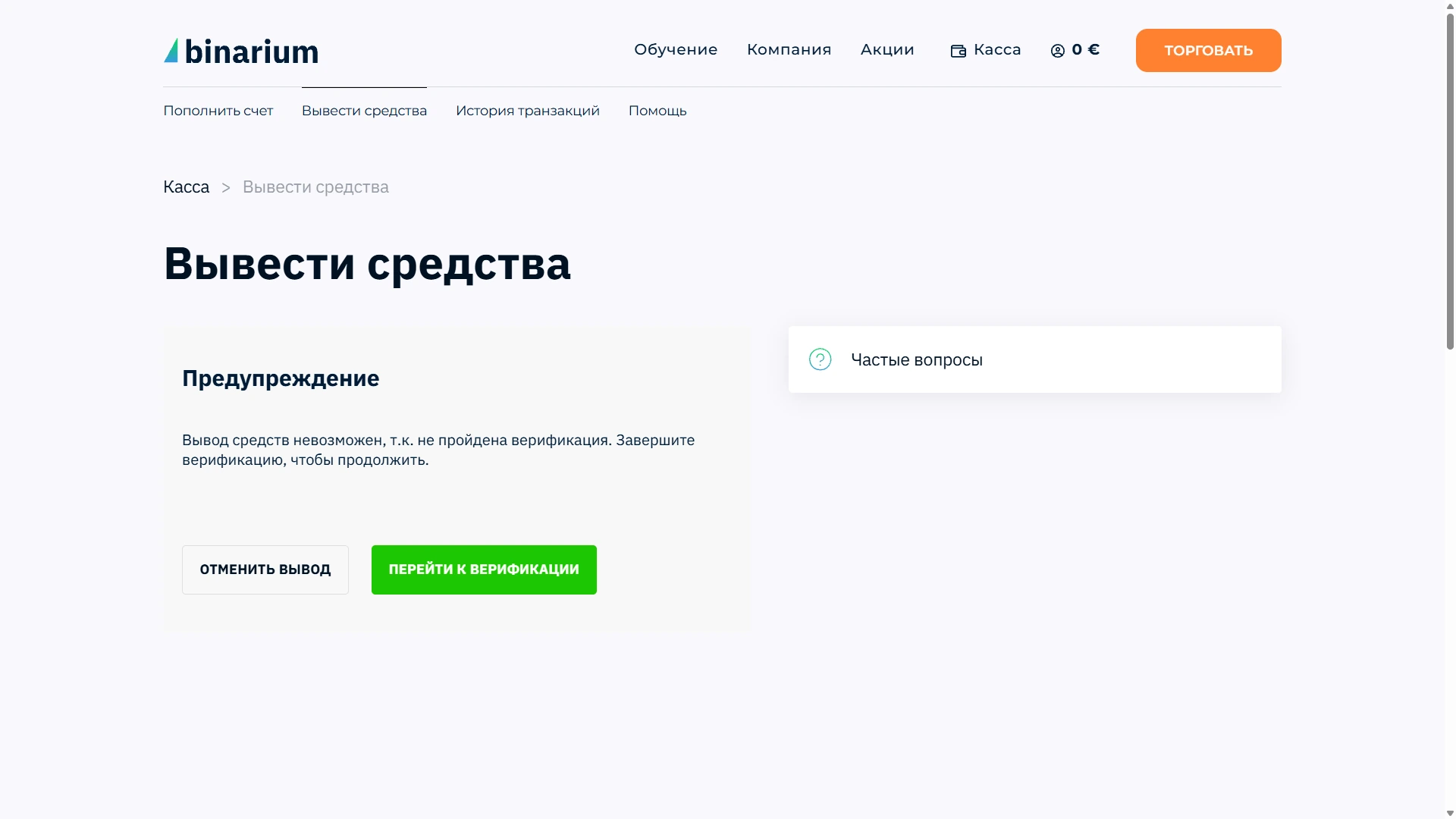Click the scrollbar down arrow
Viewport: 1456px width, 819px height.
[x=1450, y=813]
